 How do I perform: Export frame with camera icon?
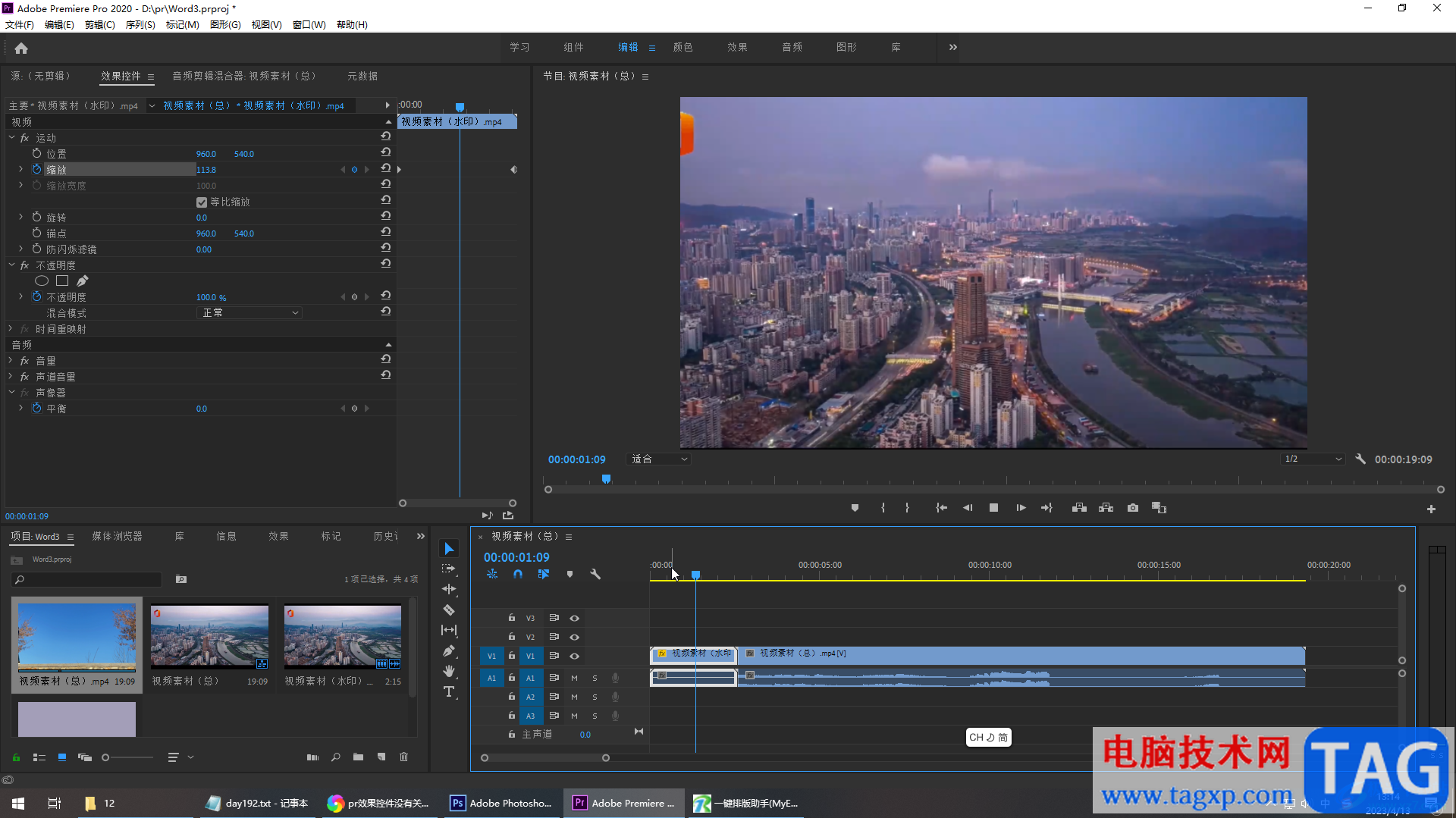point(1133,508)
